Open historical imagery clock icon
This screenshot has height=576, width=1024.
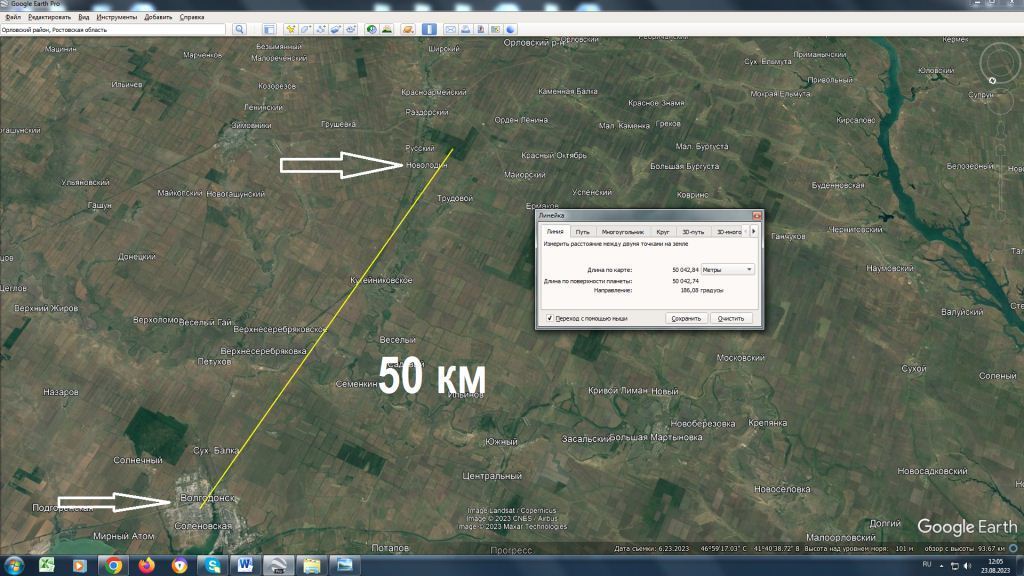click(371, 30)
